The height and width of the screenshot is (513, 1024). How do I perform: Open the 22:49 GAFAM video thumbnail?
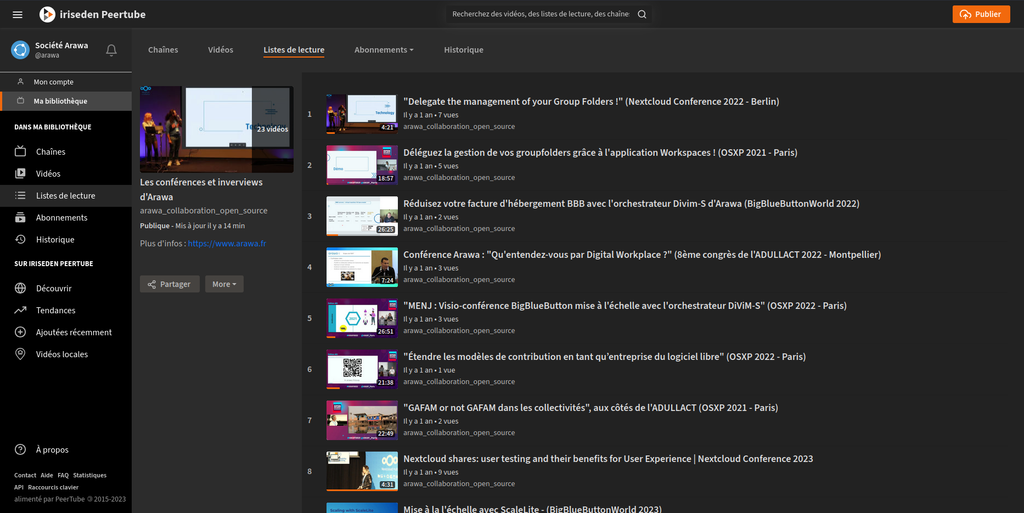click(362, 420)
